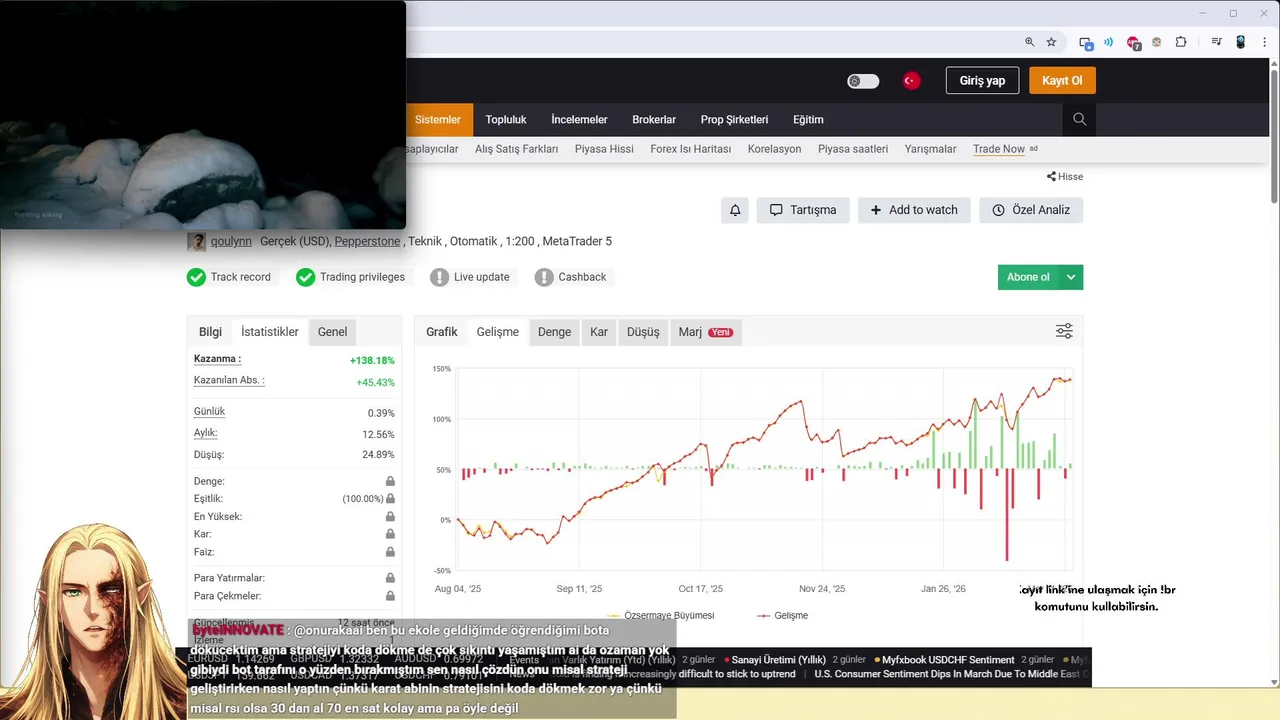Open the Extensions puzzle-piece menu
Viewport: 1280px width, 720px height.
pos(1181,42)
